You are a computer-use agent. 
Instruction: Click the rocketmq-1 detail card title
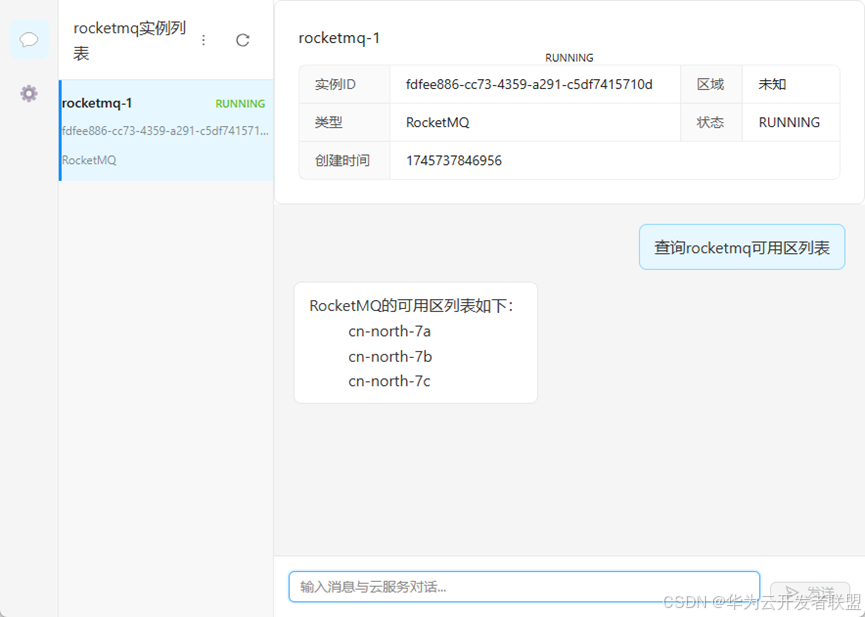click(339, 38)
